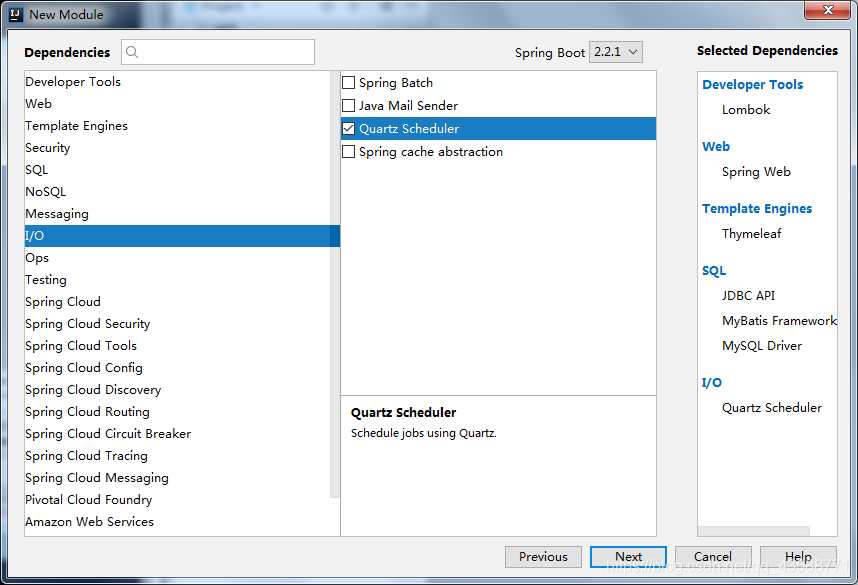Viewport: 858px width, 585px height.
Task: Select Pivotal Cloud Foundry category
Action: 177,500
